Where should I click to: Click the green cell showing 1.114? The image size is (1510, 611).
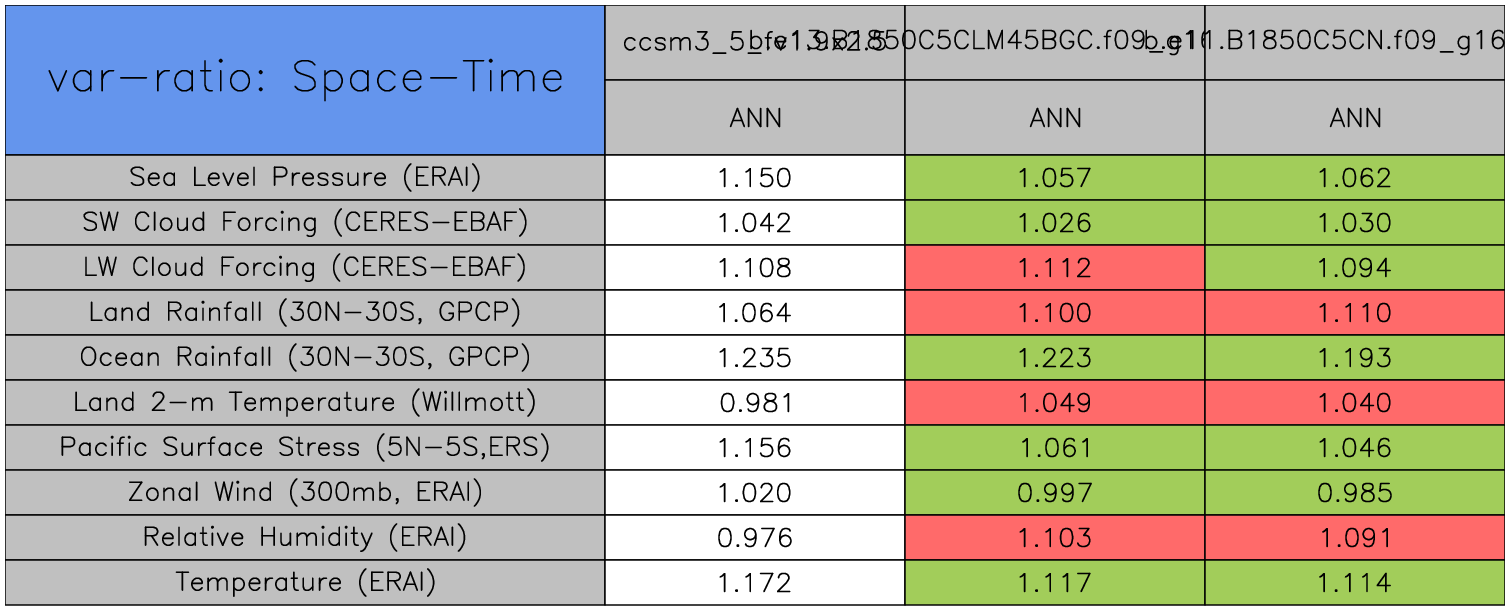point(1355,583)
